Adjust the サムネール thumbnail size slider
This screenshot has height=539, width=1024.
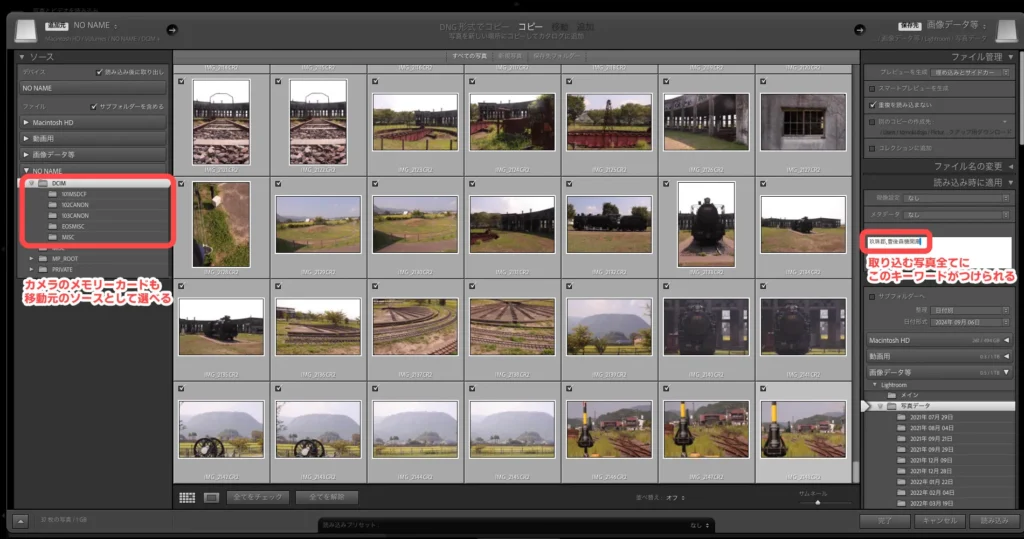coord(817,502)
